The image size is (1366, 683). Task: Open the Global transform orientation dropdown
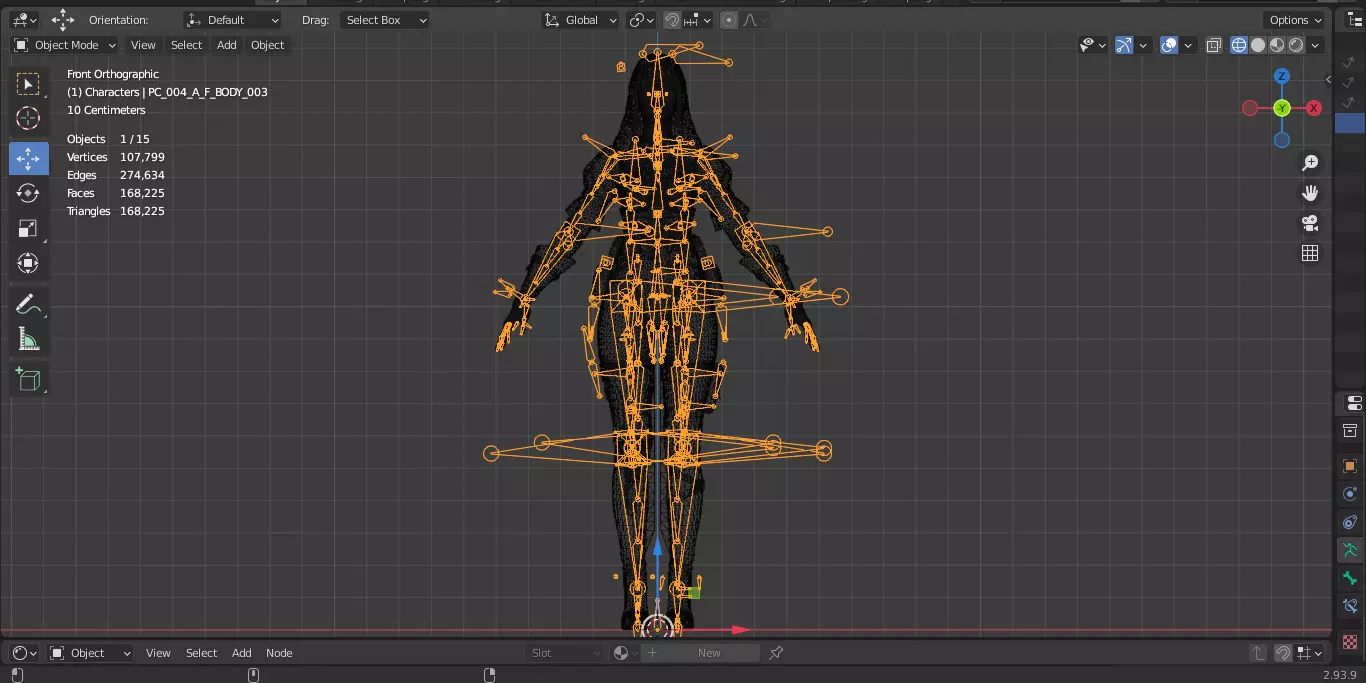click(581, 20)
